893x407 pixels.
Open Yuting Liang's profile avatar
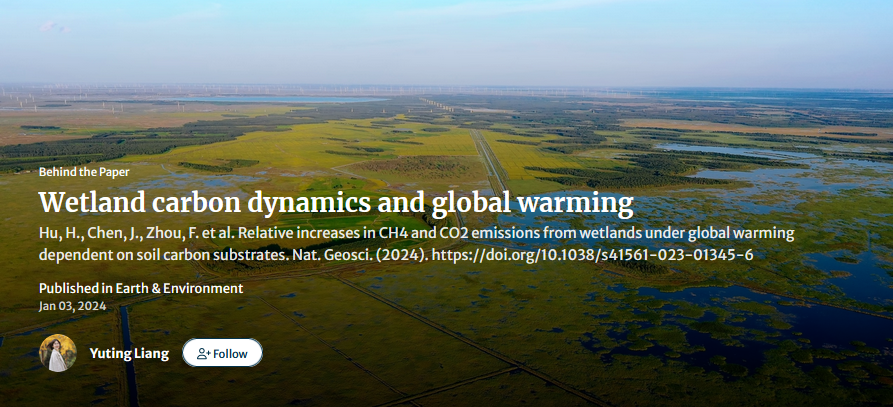click(x=58, y=353)
